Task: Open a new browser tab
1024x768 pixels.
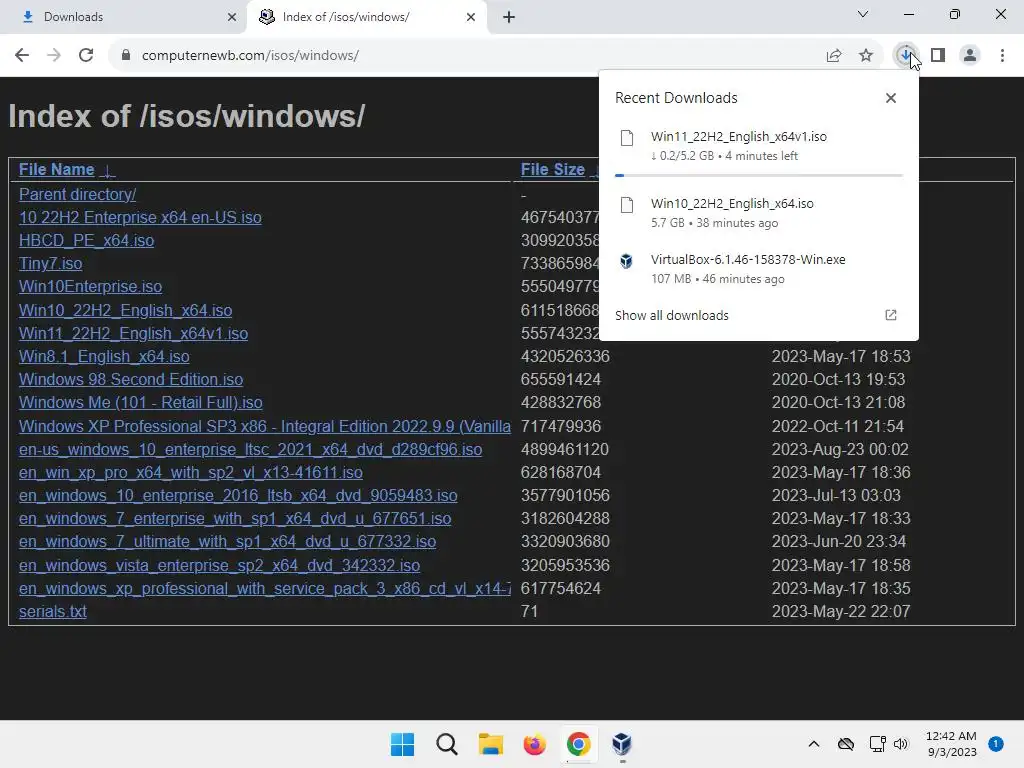Action: 509,17
